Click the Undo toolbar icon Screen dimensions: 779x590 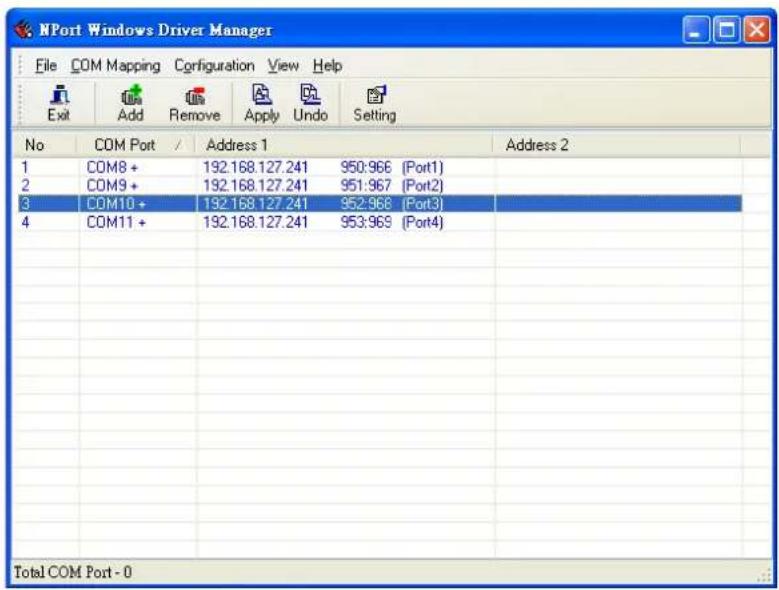[x=311, y=104]
